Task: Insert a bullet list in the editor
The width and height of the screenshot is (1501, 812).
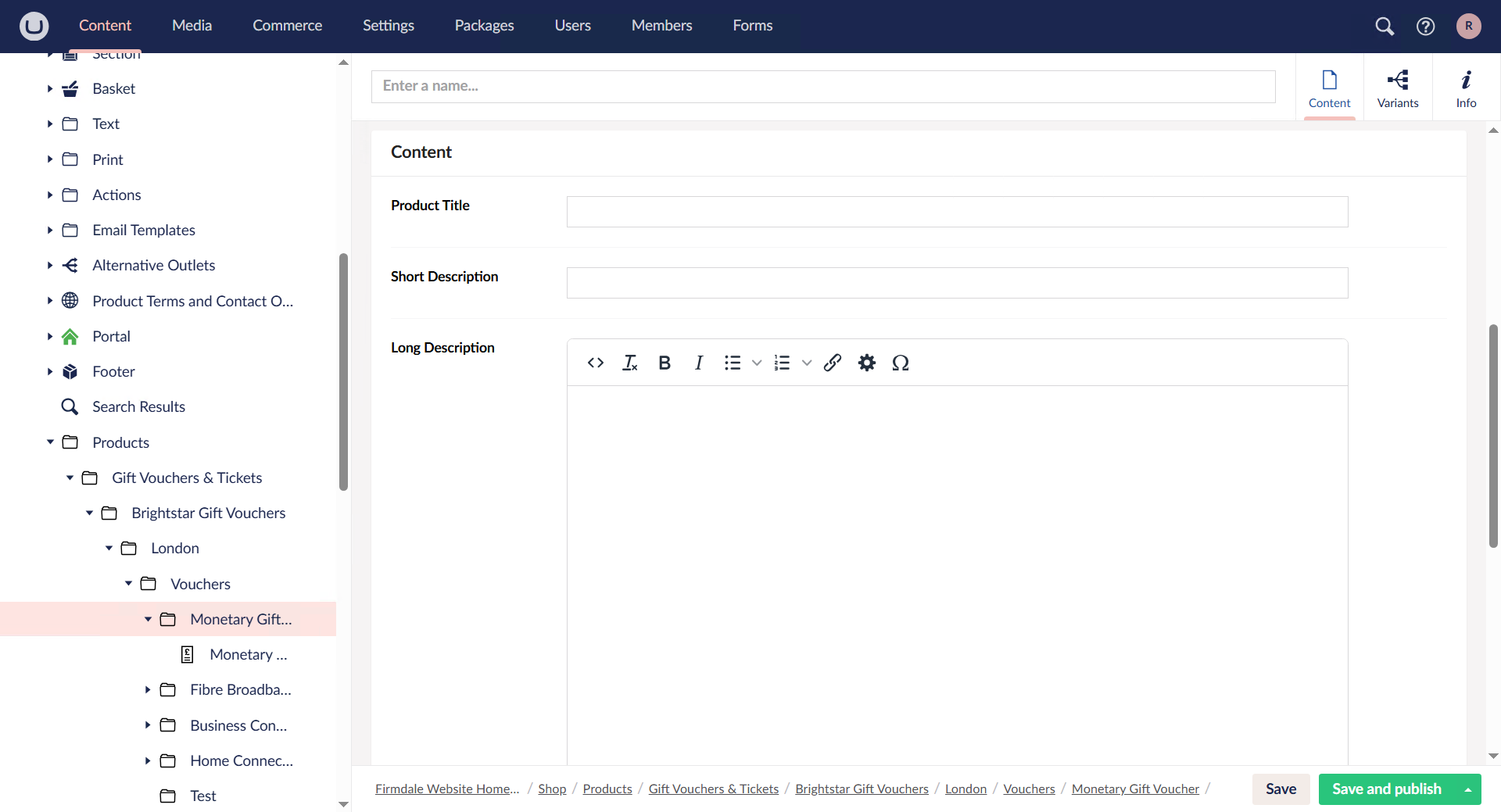Action: (x=733, y=363)
